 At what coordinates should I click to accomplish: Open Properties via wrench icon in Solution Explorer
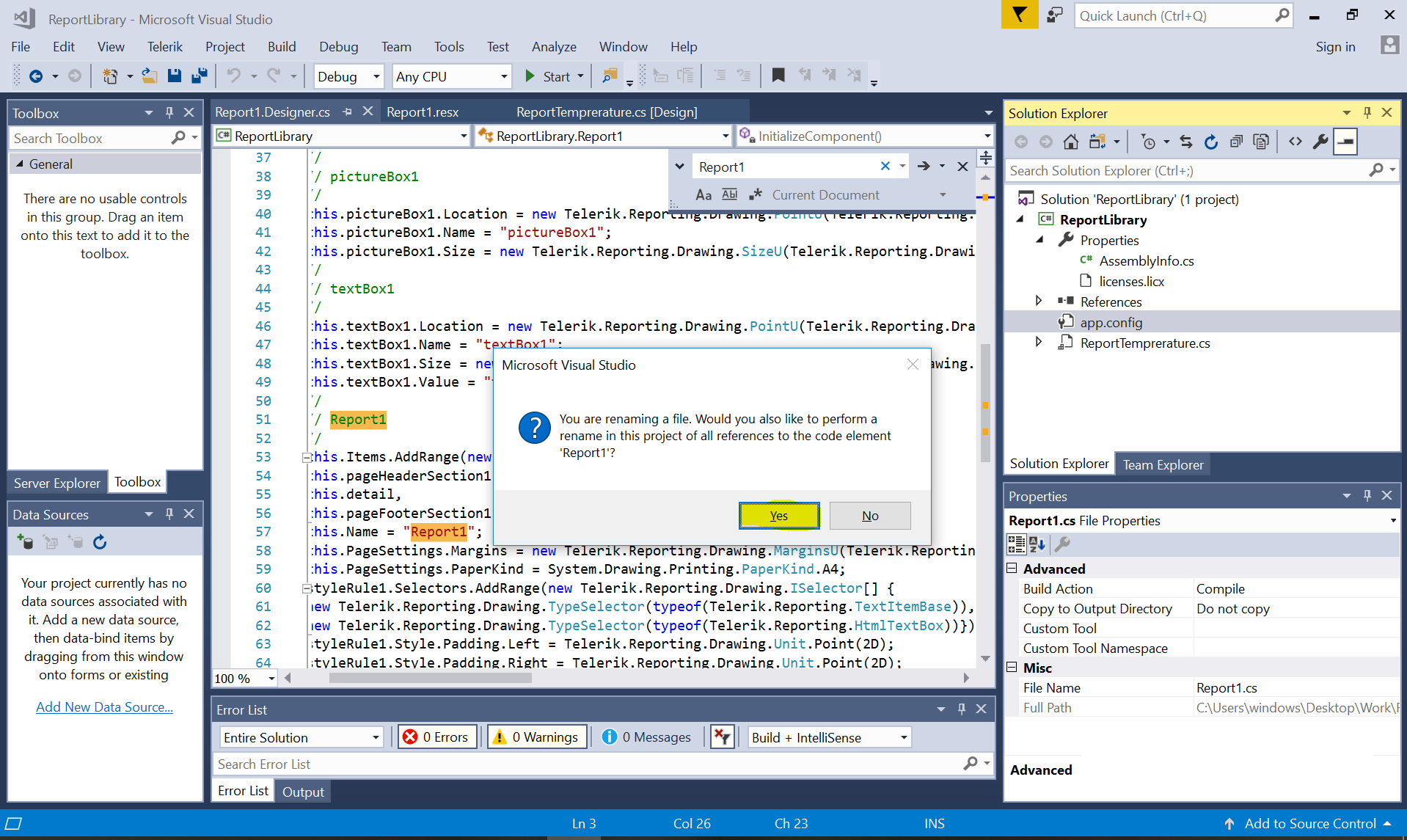click(1320, 142)
